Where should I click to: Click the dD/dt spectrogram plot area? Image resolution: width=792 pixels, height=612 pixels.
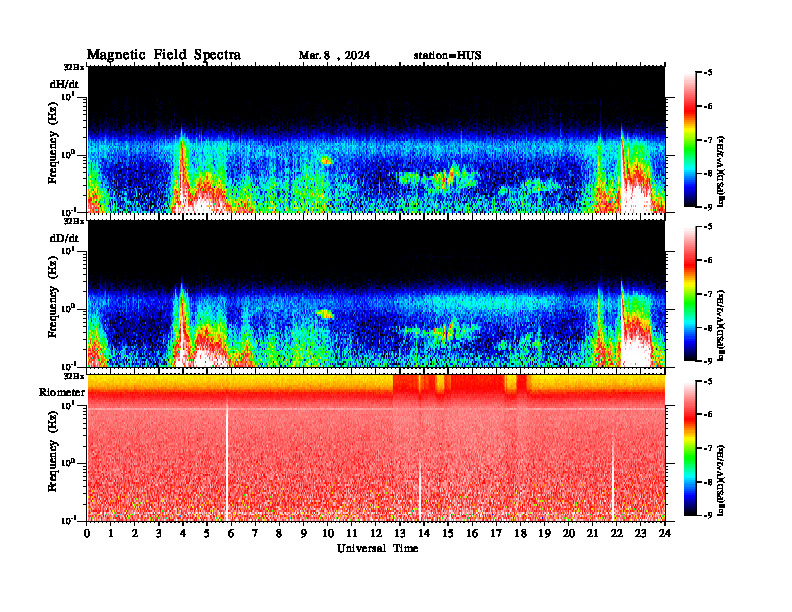[x=376, y=294]
